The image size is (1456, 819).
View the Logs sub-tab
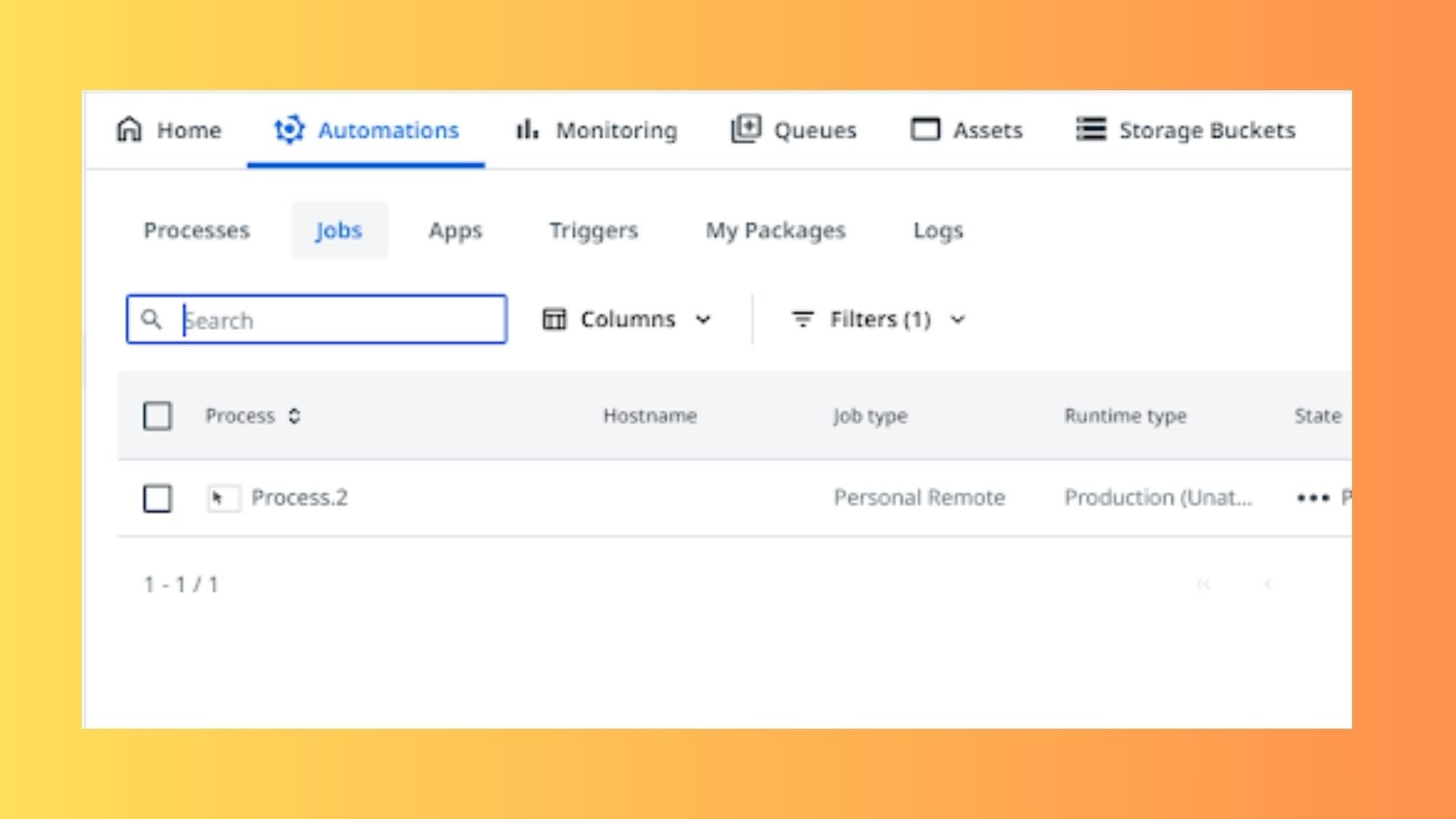pos(938,231)
